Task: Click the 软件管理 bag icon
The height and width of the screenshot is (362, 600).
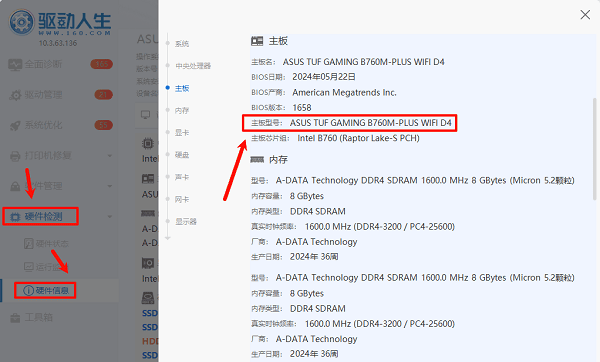Action: 15,186
